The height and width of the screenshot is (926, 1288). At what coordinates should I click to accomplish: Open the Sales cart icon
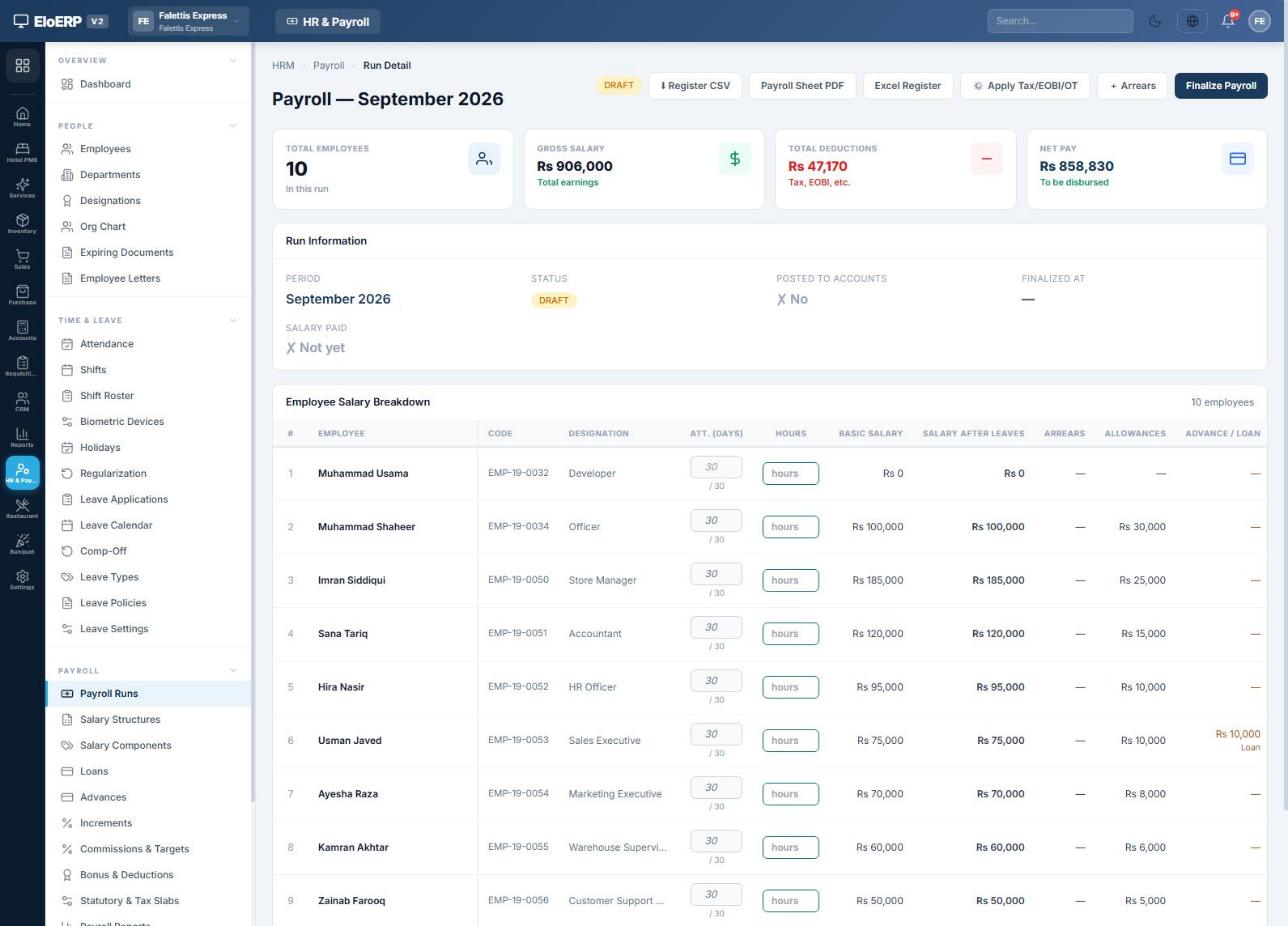point(22,259)
